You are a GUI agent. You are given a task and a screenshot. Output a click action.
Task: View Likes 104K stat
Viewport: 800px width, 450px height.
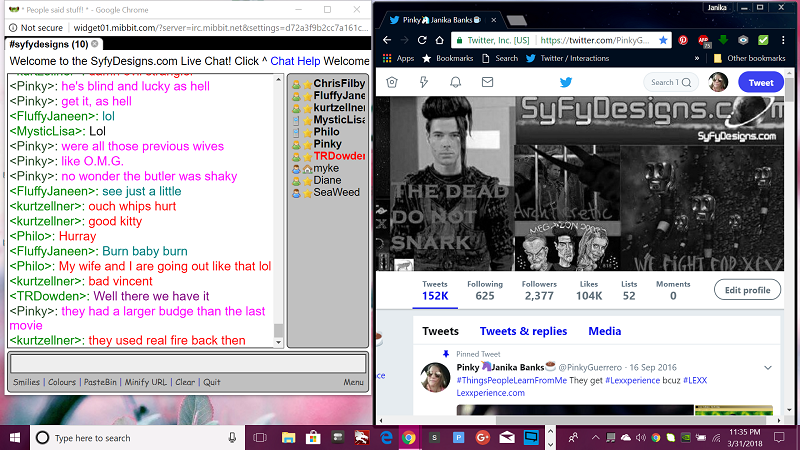point(589,290)
